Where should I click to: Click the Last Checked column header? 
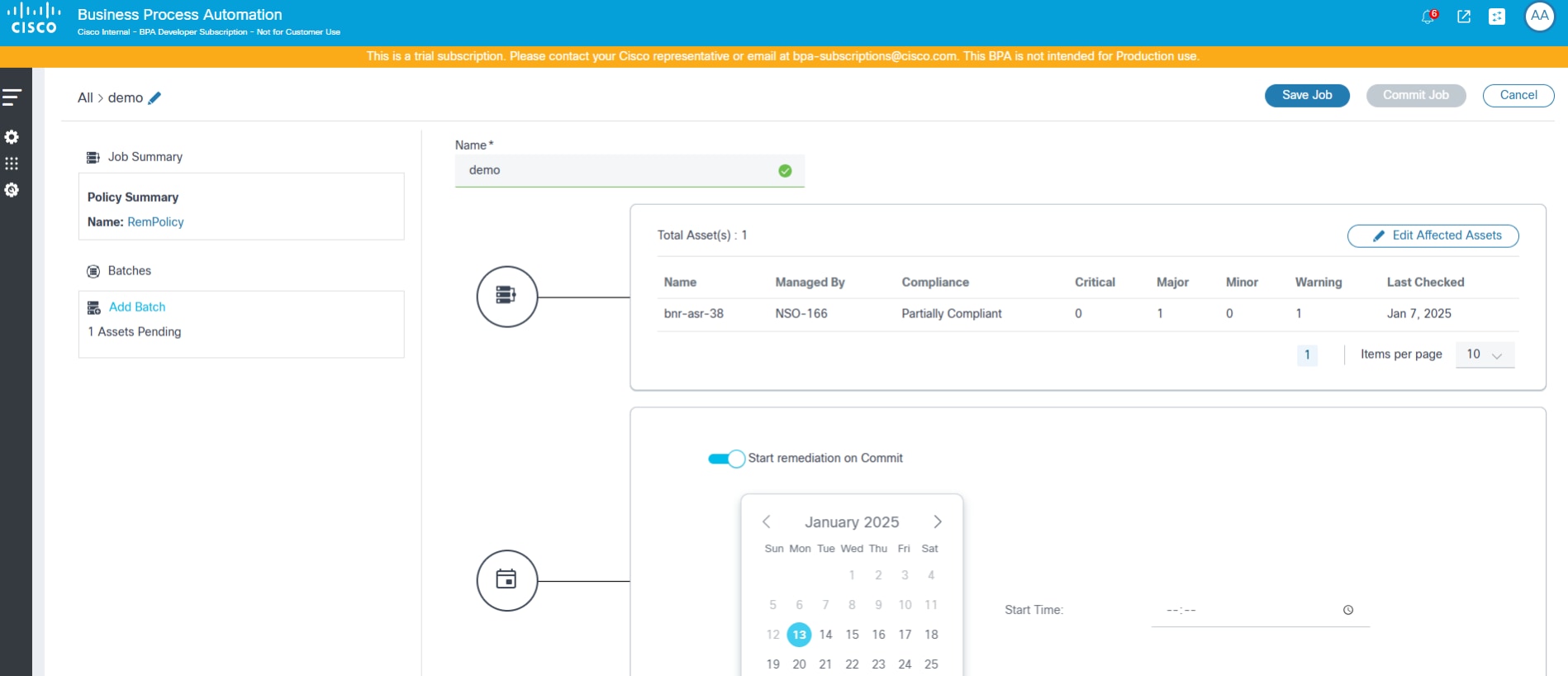click(1425, 283)
